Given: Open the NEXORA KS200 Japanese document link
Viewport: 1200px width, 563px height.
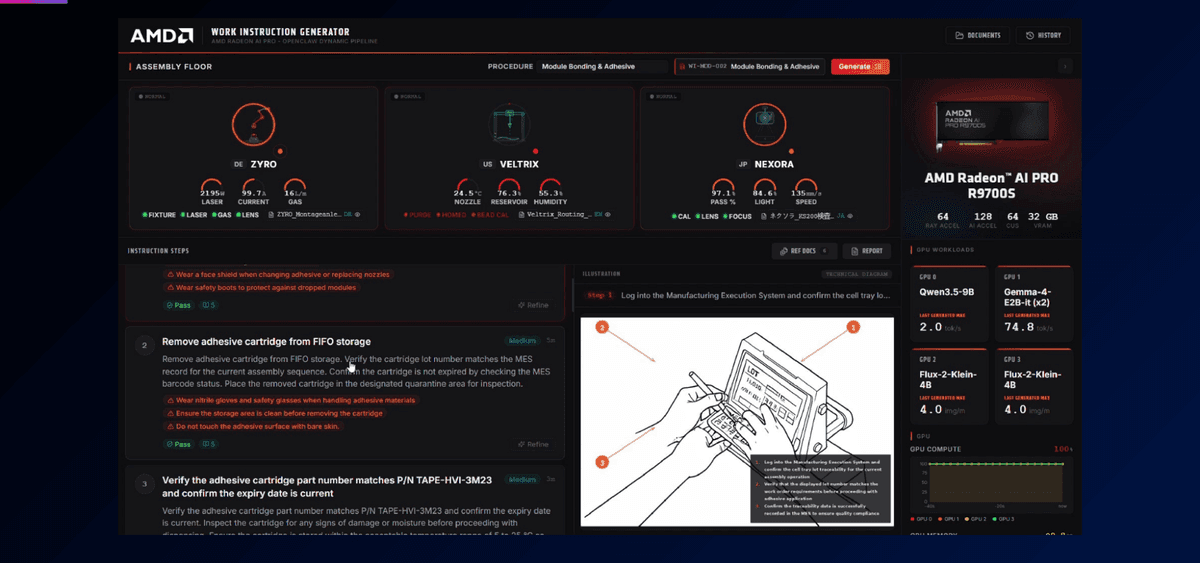Looking at the screenshot, I should point(802,215).
